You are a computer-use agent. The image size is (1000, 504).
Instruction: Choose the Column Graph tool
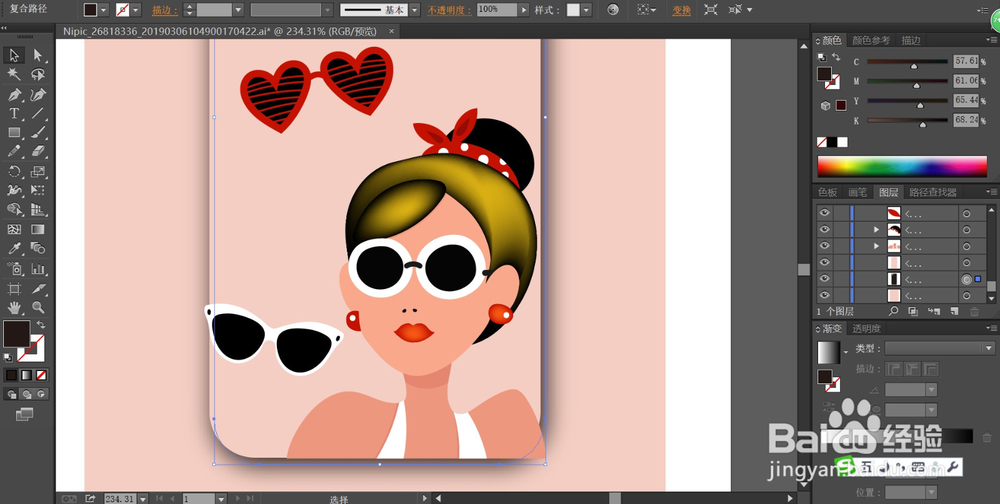pos(38,268)
